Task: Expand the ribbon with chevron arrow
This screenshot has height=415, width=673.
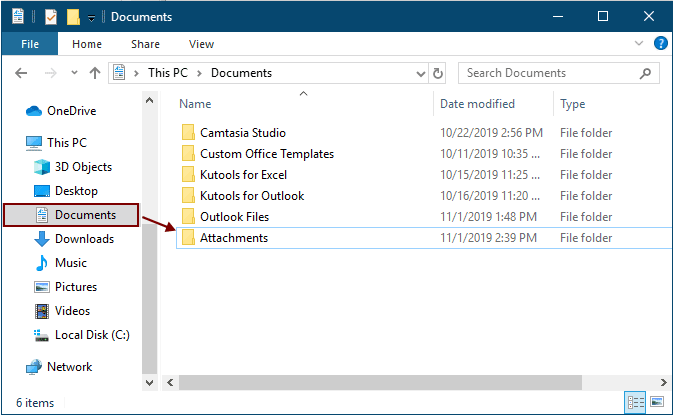Action: [x=640, y=44]
